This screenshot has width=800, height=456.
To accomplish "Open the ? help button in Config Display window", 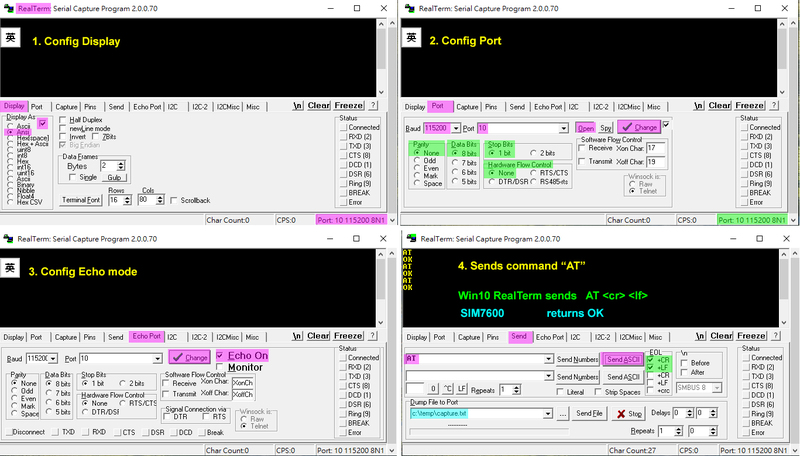I will [x=373, y=106].
